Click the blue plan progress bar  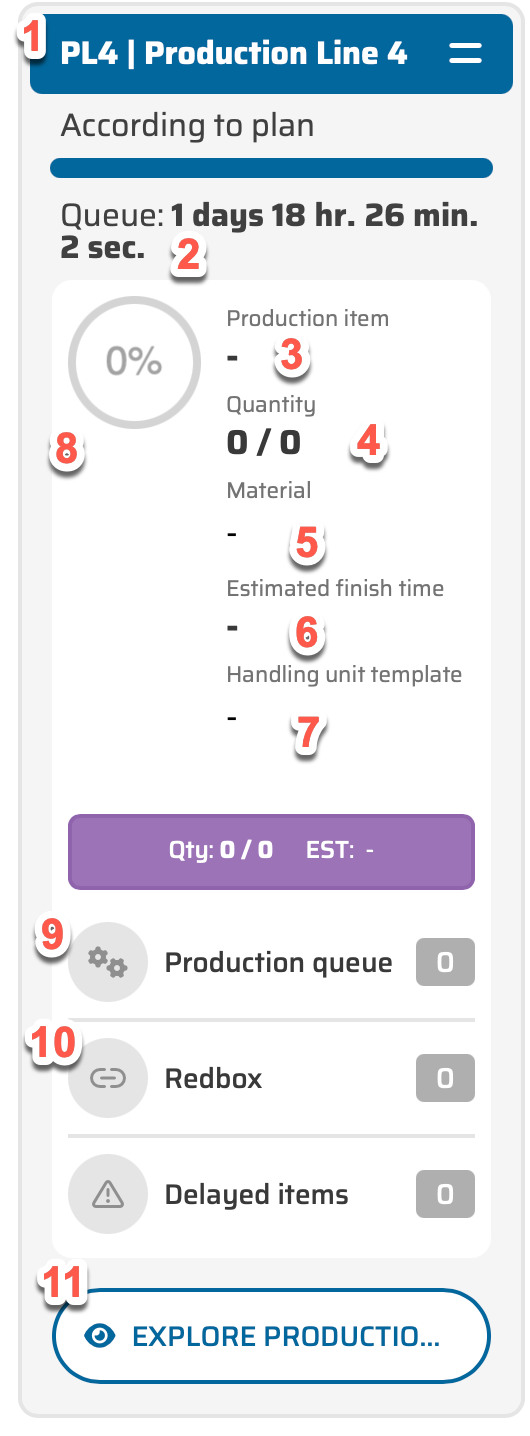tap(271, 167)
